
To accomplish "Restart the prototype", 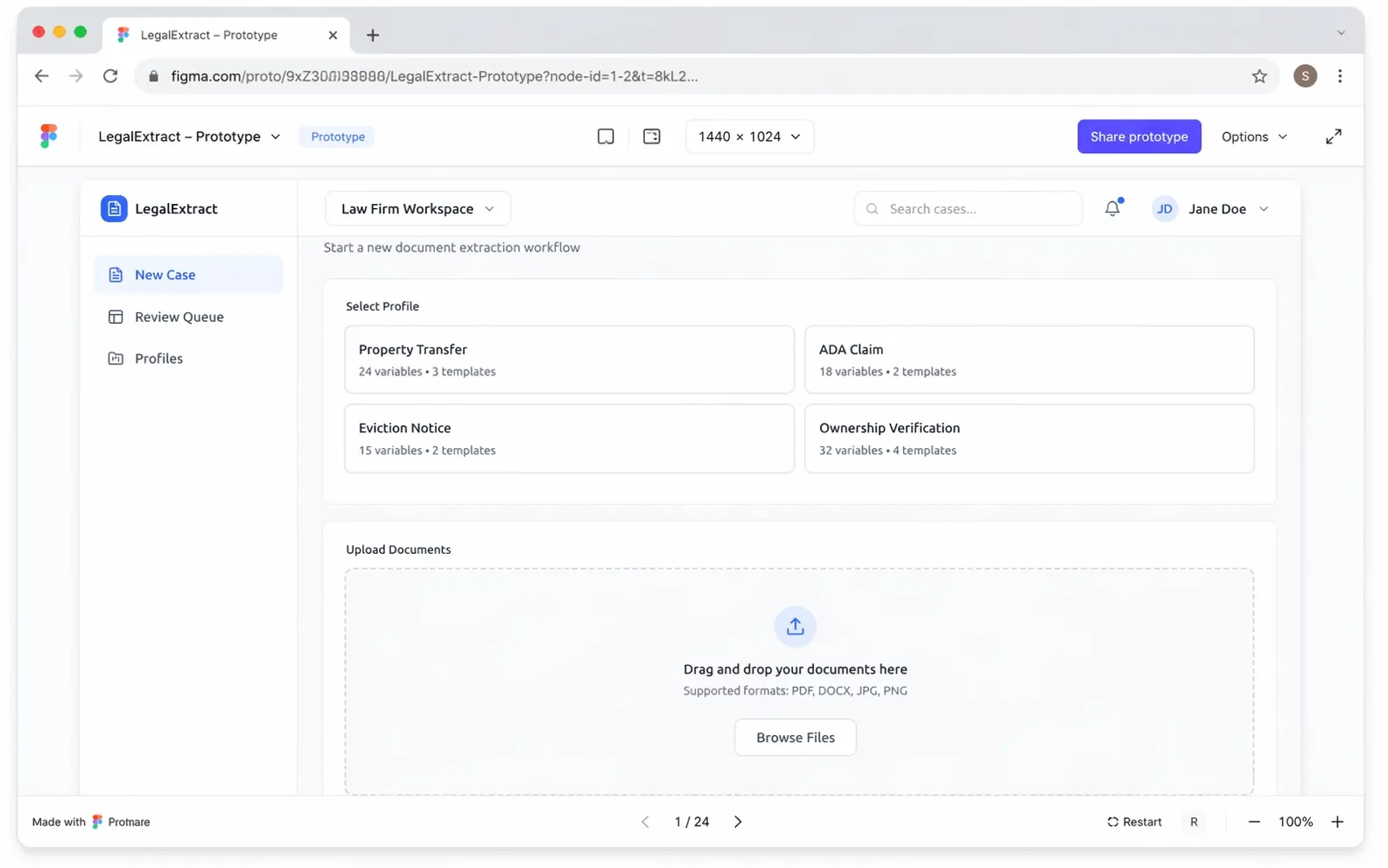I will 1134,822.
